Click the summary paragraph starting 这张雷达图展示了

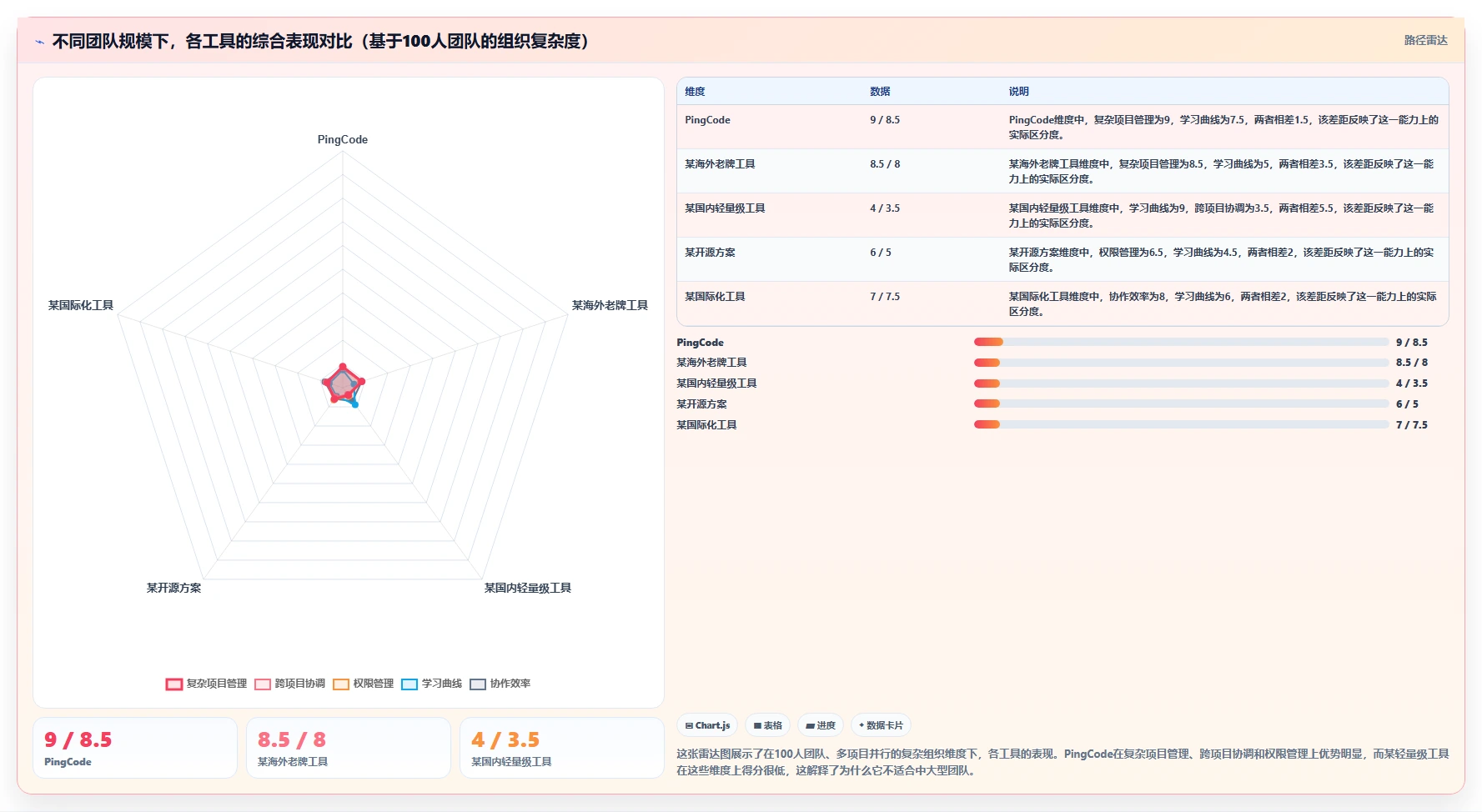1063,762
